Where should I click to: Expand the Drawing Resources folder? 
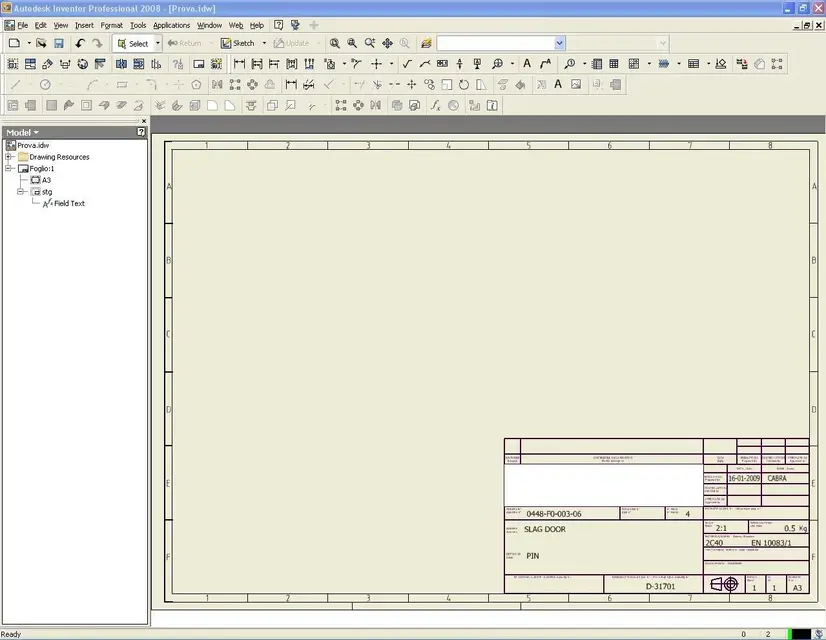pyautogui.click(x=9, y=157)
